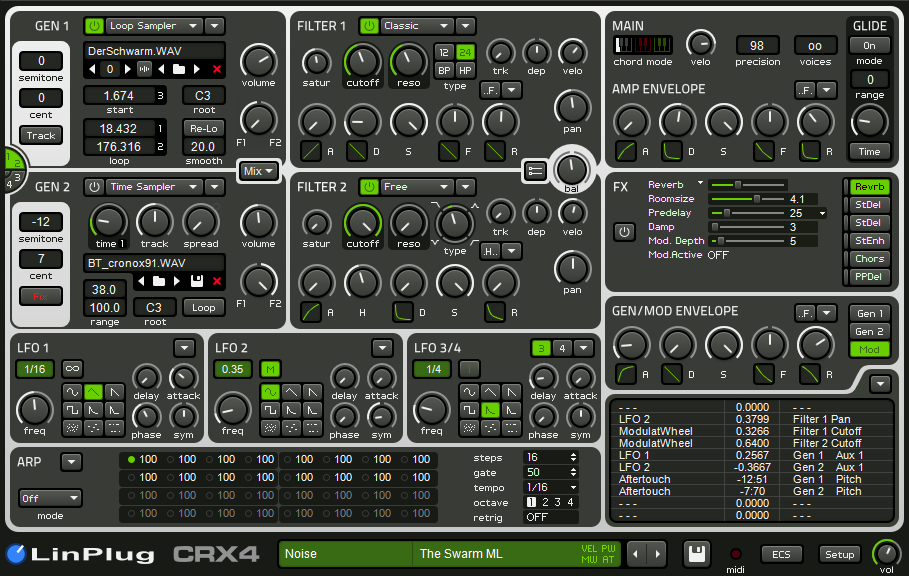Toggle the Fix button in GEN 2
Viewport: 909px width, 576px height.
tap(41, 297)
